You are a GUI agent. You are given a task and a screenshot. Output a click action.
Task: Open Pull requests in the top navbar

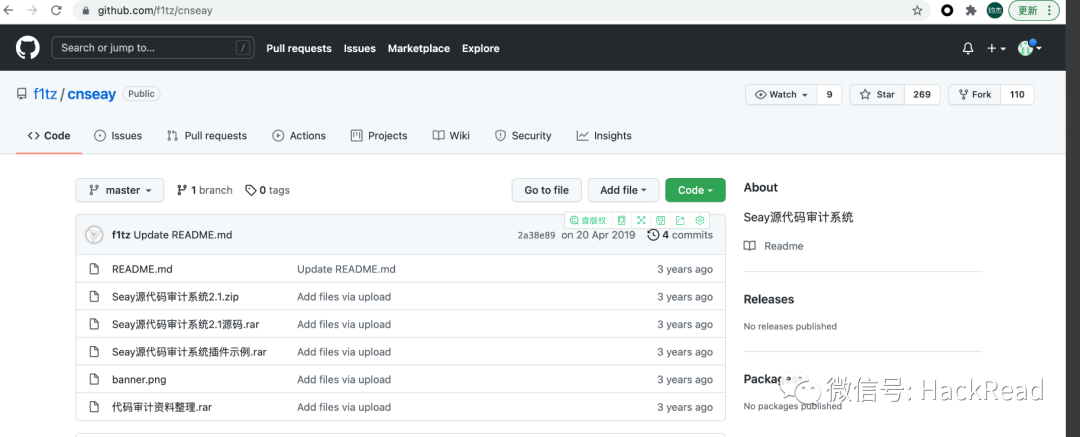pos(299,48)
